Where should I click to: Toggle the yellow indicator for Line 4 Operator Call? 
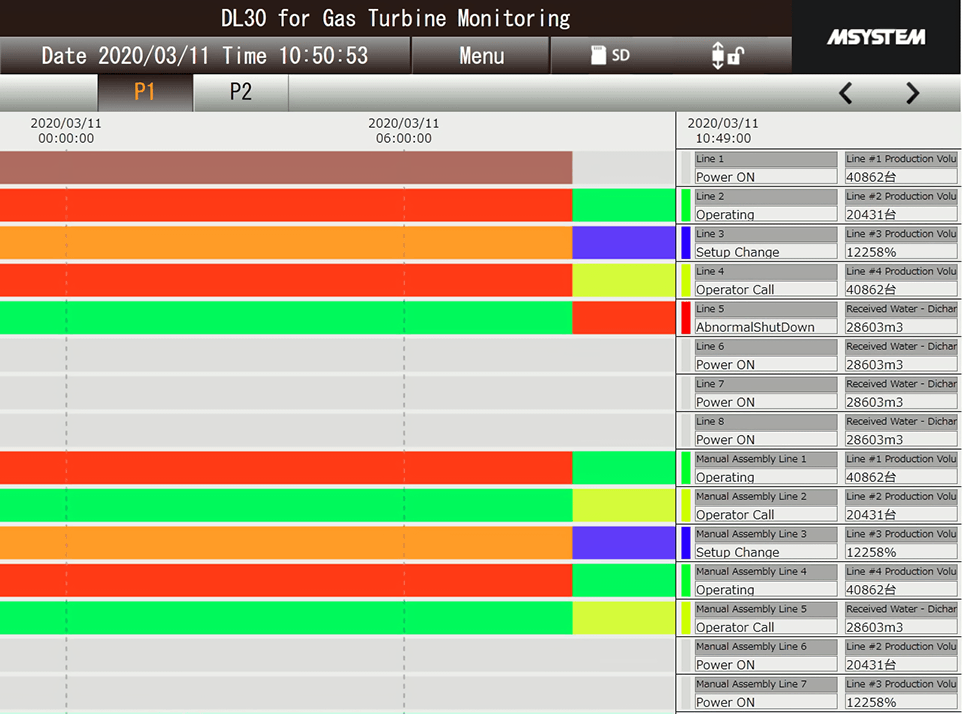click(685, 280)
